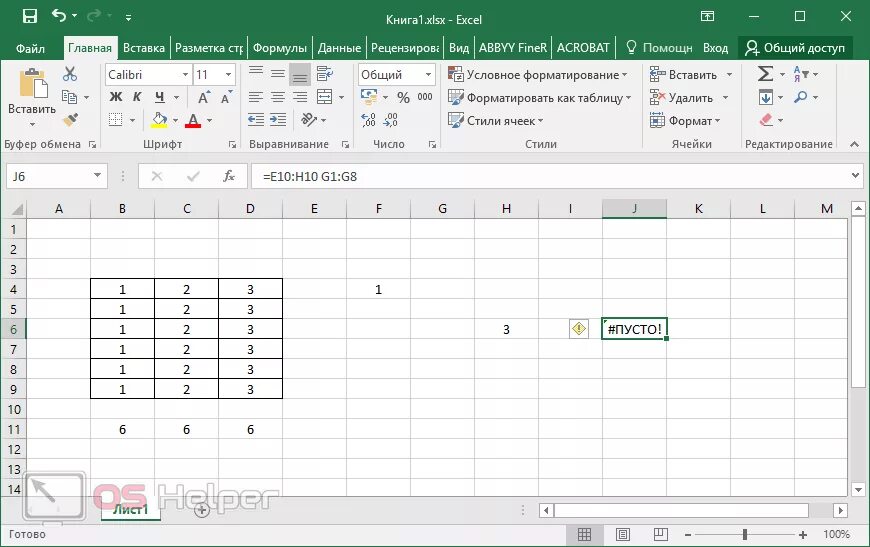This screenshot has height=547, width=870.
Task: Click the Find and Select magnifier icon
Action: coord(801,97)
